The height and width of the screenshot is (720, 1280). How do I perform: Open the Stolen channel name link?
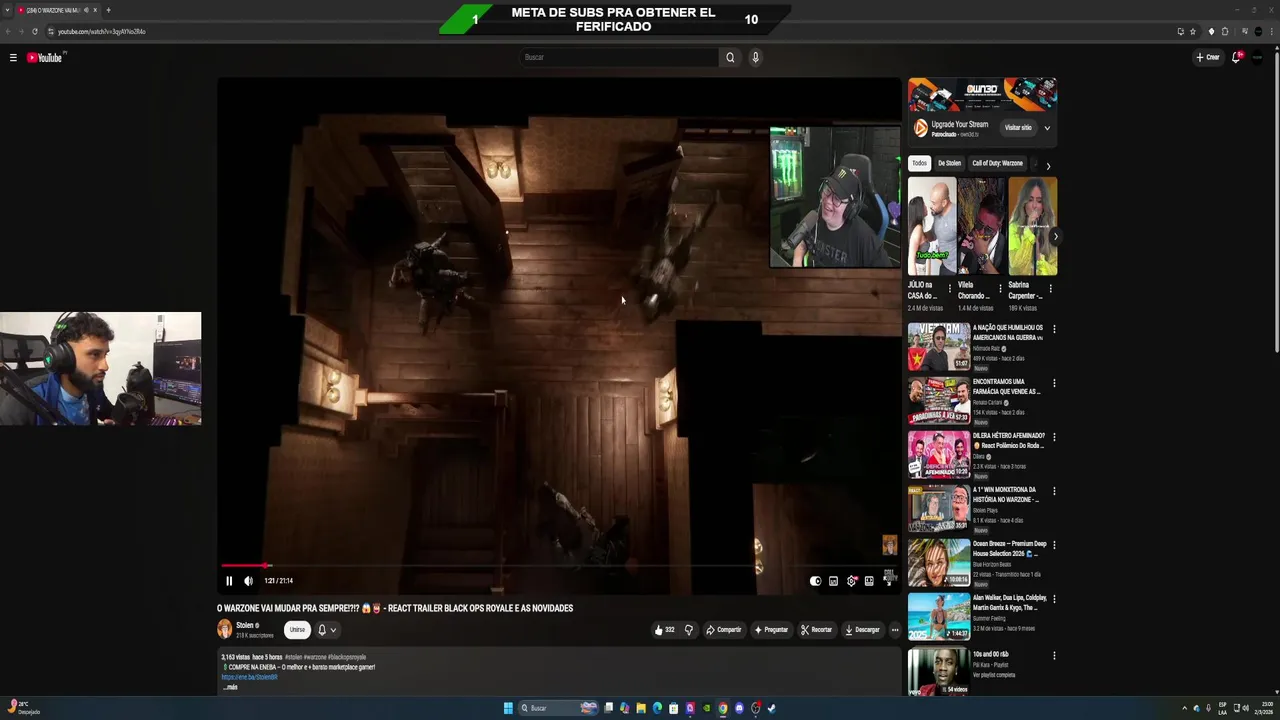pos(245,625)
